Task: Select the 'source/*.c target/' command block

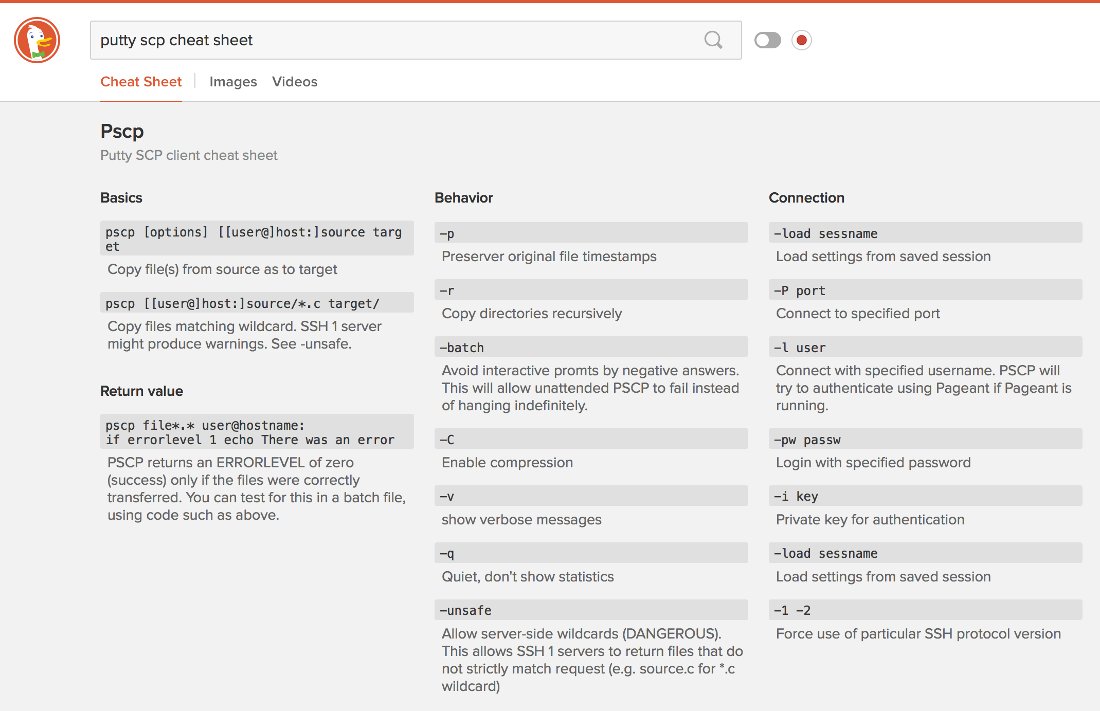Action: pos(257,303)
